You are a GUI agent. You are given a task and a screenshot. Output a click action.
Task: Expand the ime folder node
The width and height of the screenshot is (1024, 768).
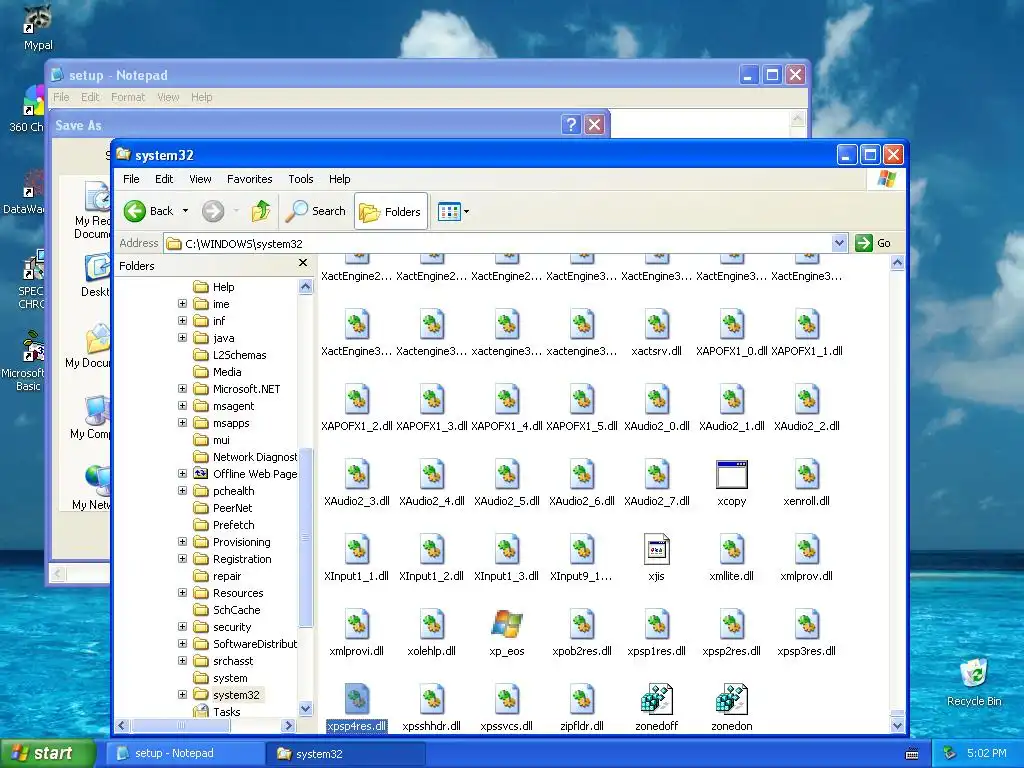pos(183,304)
